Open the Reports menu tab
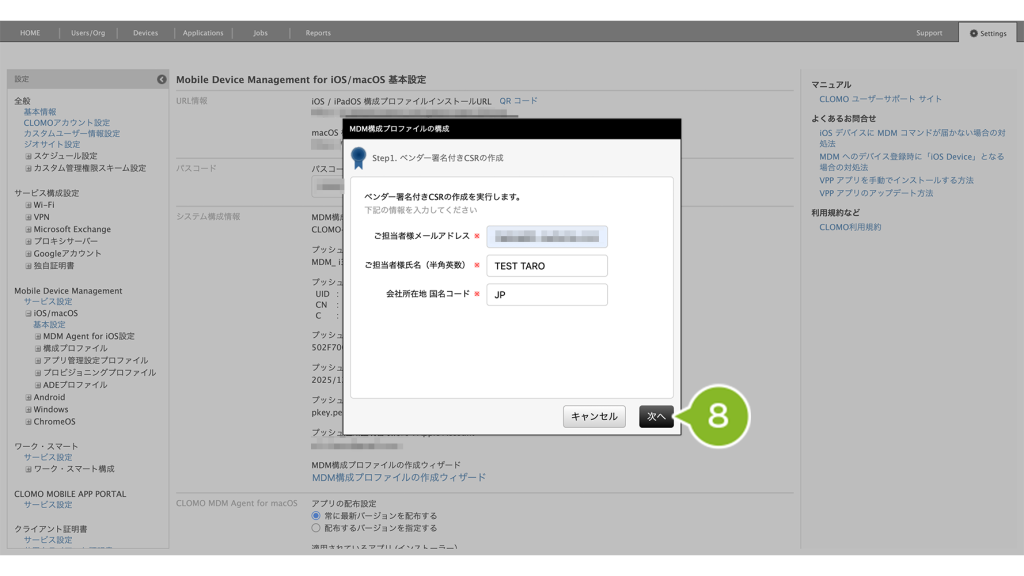 click(318, 33)
